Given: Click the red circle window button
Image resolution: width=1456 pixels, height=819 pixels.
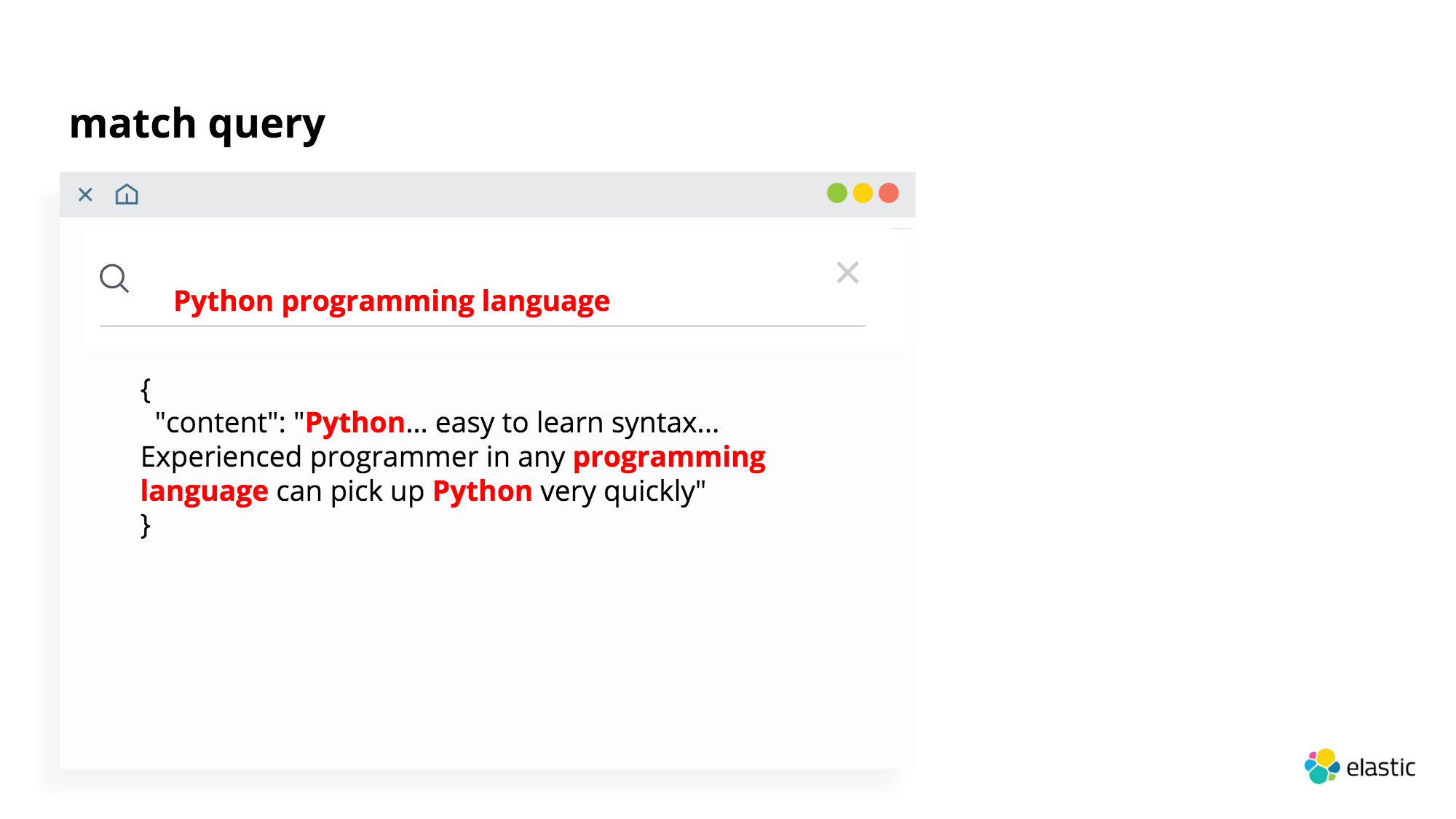Looking at the screenshot, I should (x=889, y=193).
